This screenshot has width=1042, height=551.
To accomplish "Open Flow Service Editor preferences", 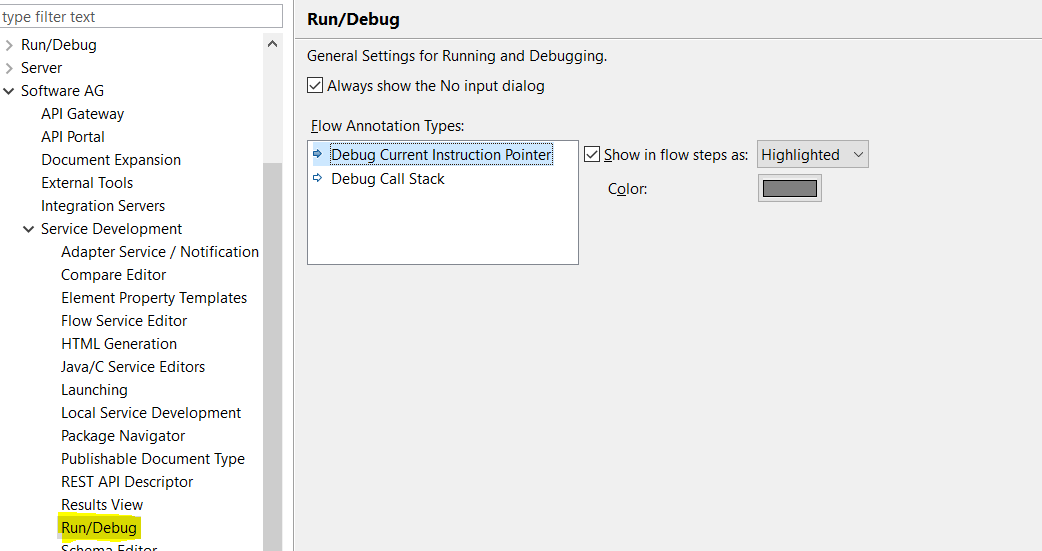I will point(124,321).
